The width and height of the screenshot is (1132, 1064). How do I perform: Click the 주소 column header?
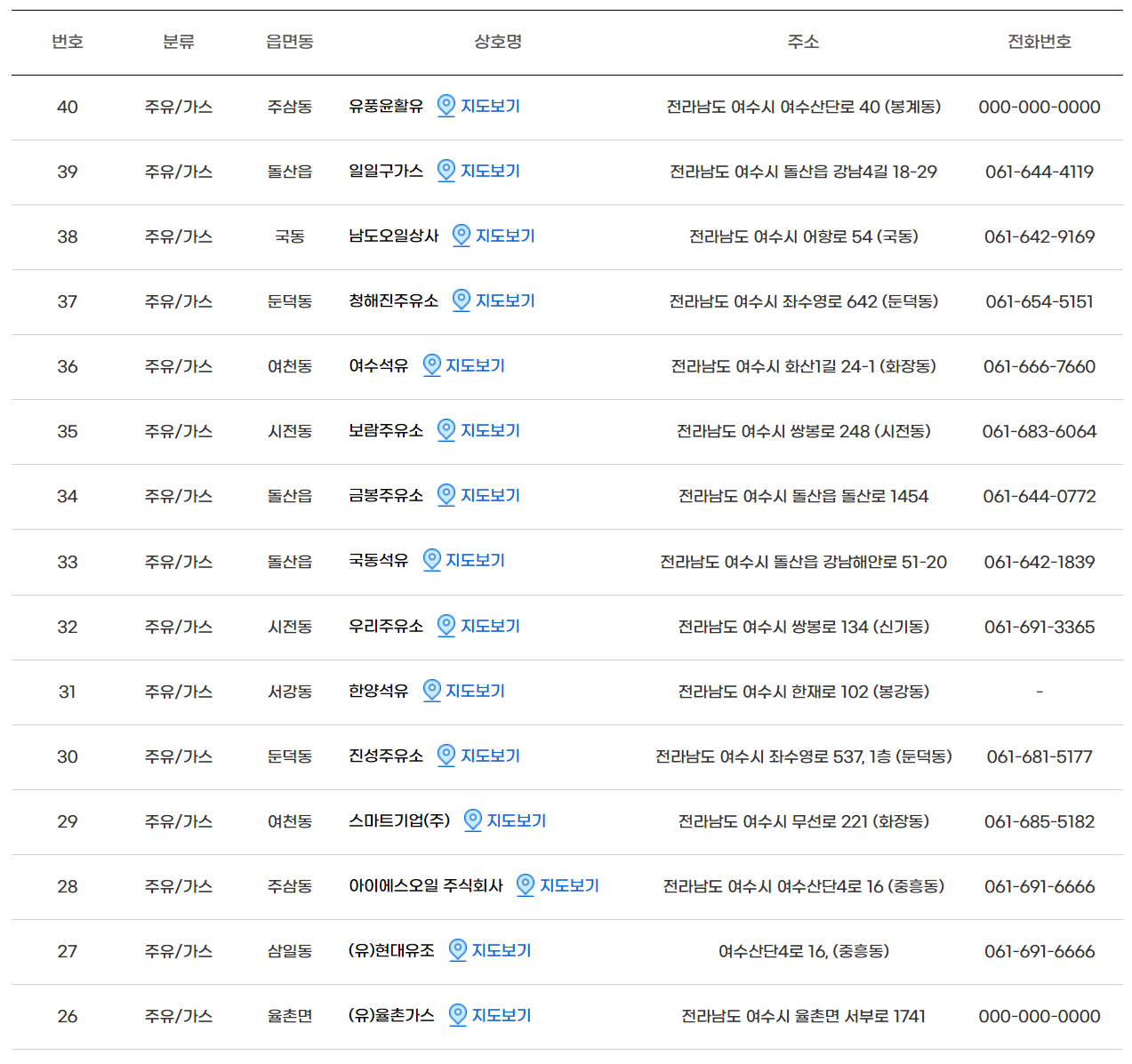pyautogui.click(x=804, y=42)
